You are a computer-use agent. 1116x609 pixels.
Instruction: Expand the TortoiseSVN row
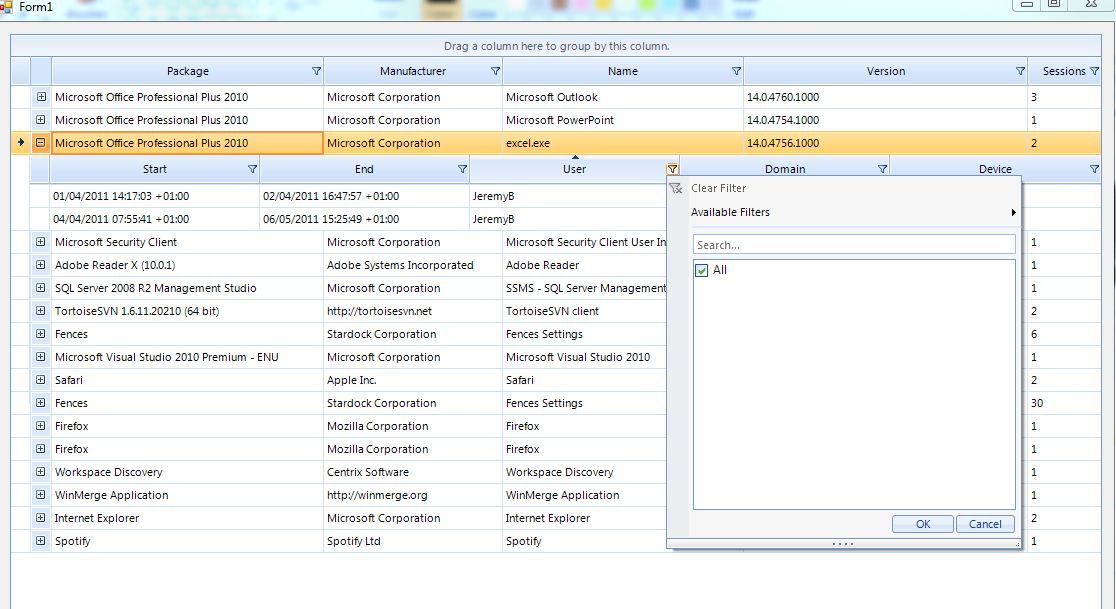tap(41, 311)
